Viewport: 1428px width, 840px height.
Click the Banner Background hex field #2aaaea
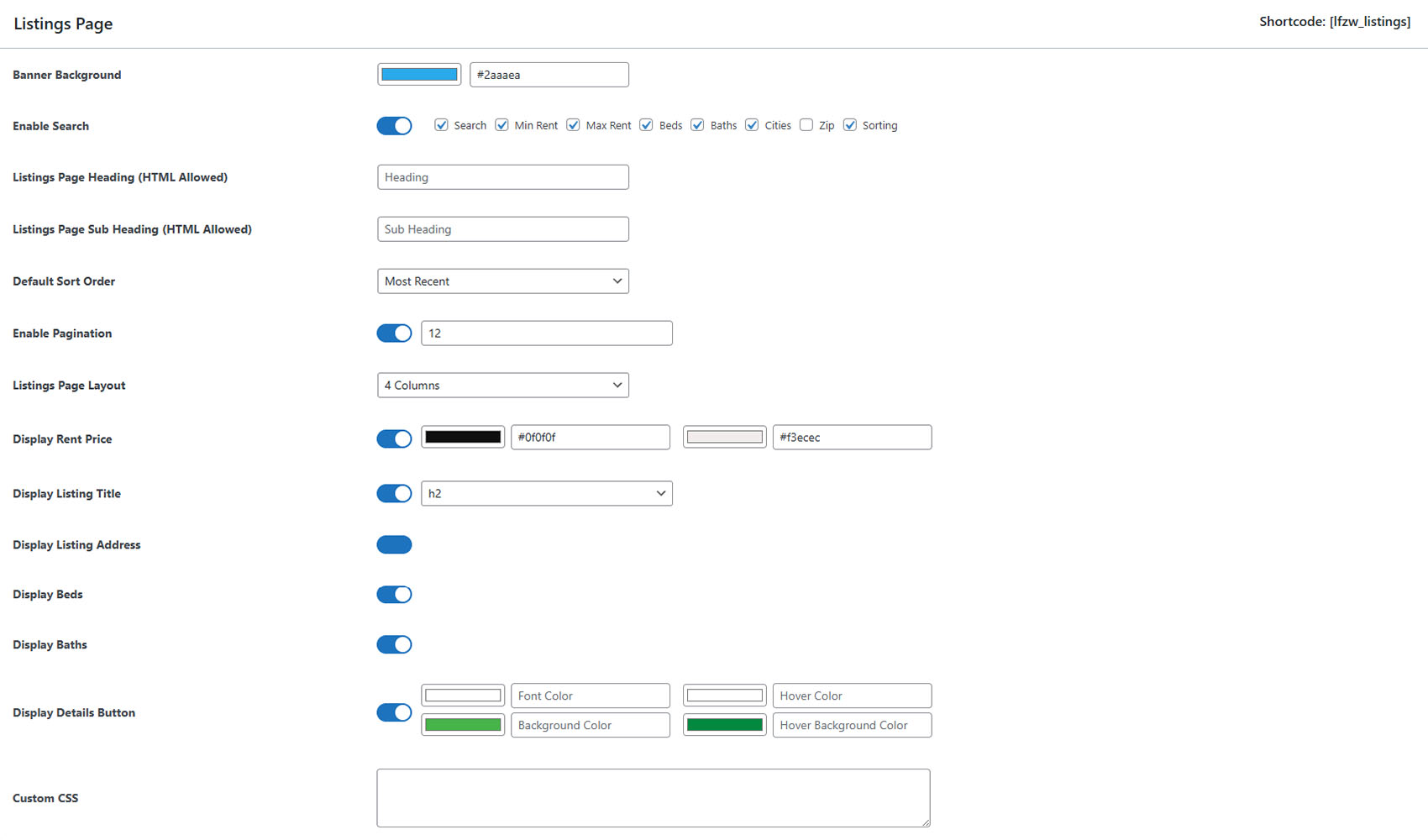pyautogui.click(x=549, y=75)
